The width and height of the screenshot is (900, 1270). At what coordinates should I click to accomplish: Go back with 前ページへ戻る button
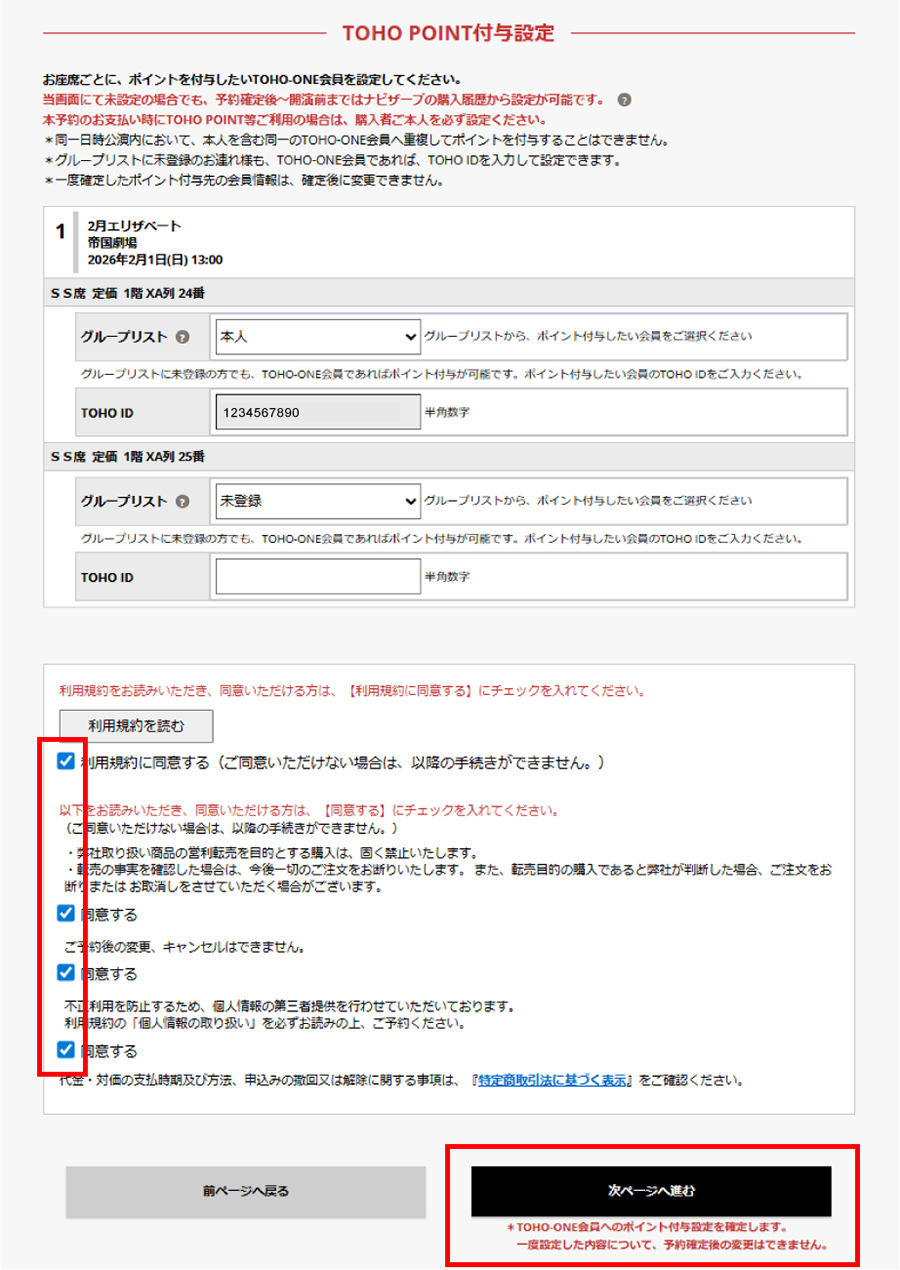pyautogui.click(x=245, y=1191)
